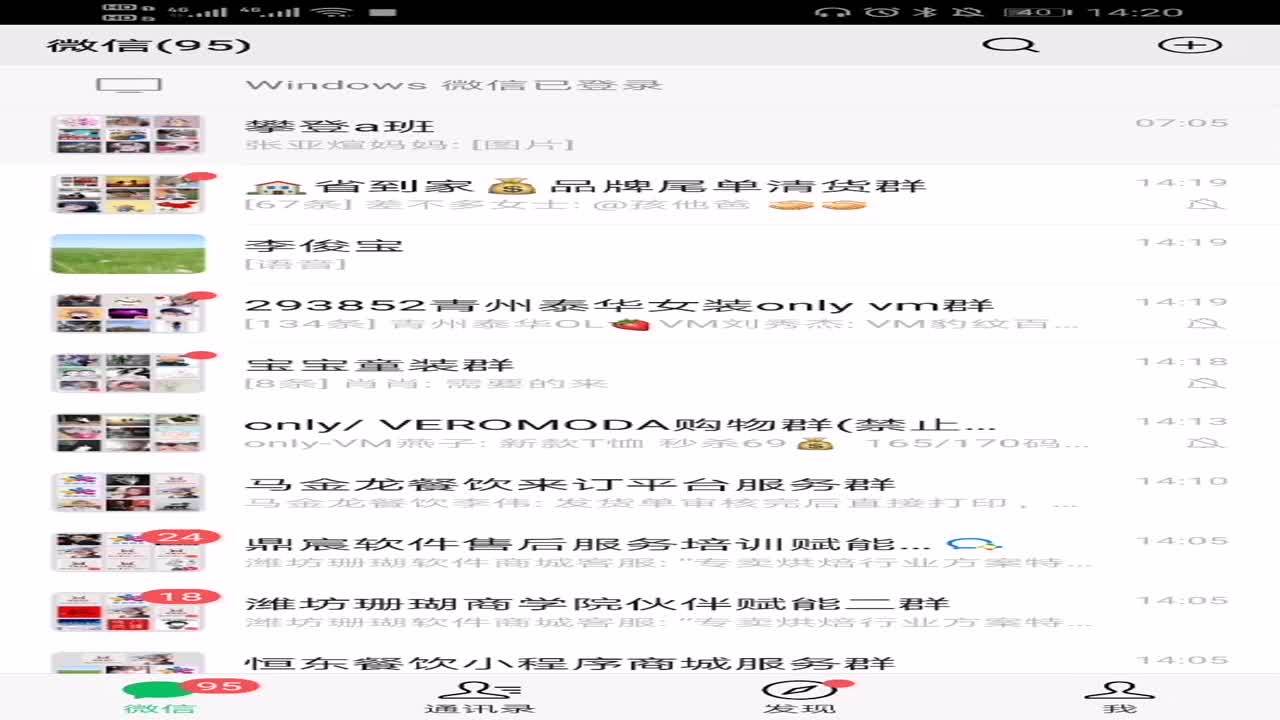Viewport: 1280px width, 720px height.
Task: Click the muted bell on 省到家 chat
Action: pos(1207,204)
